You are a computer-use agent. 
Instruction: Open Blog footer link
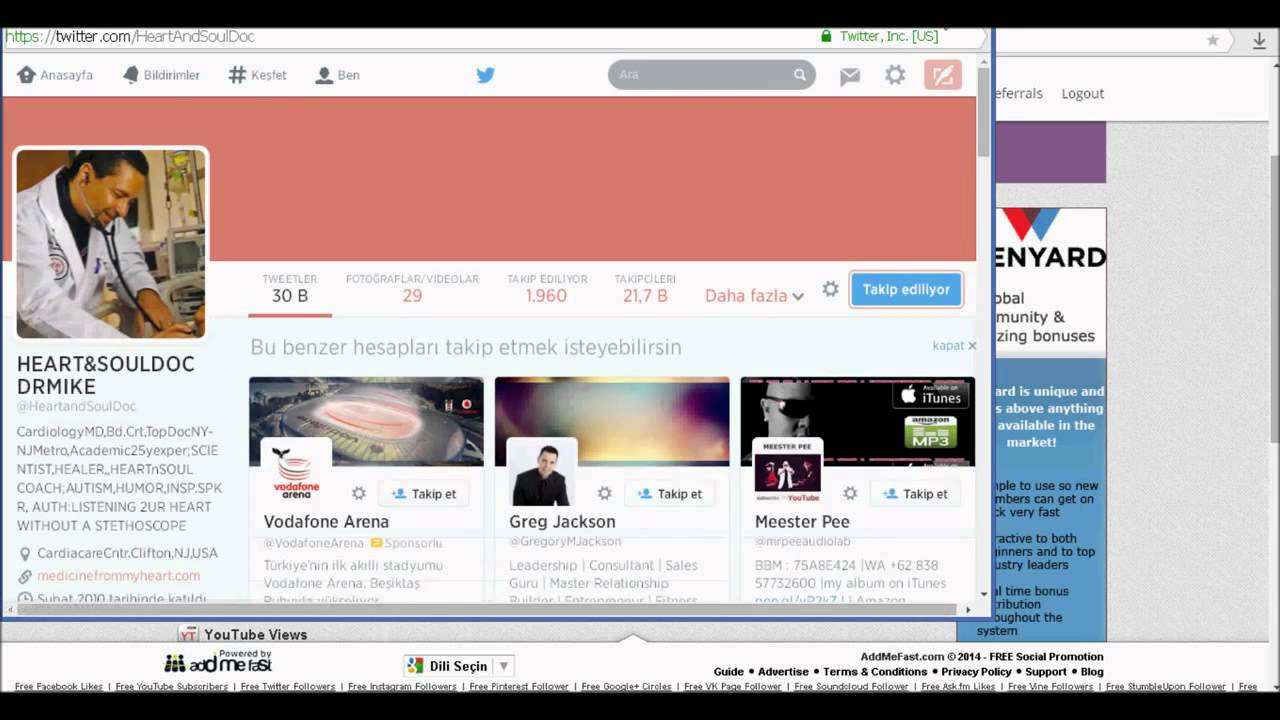click(1092, 672)
